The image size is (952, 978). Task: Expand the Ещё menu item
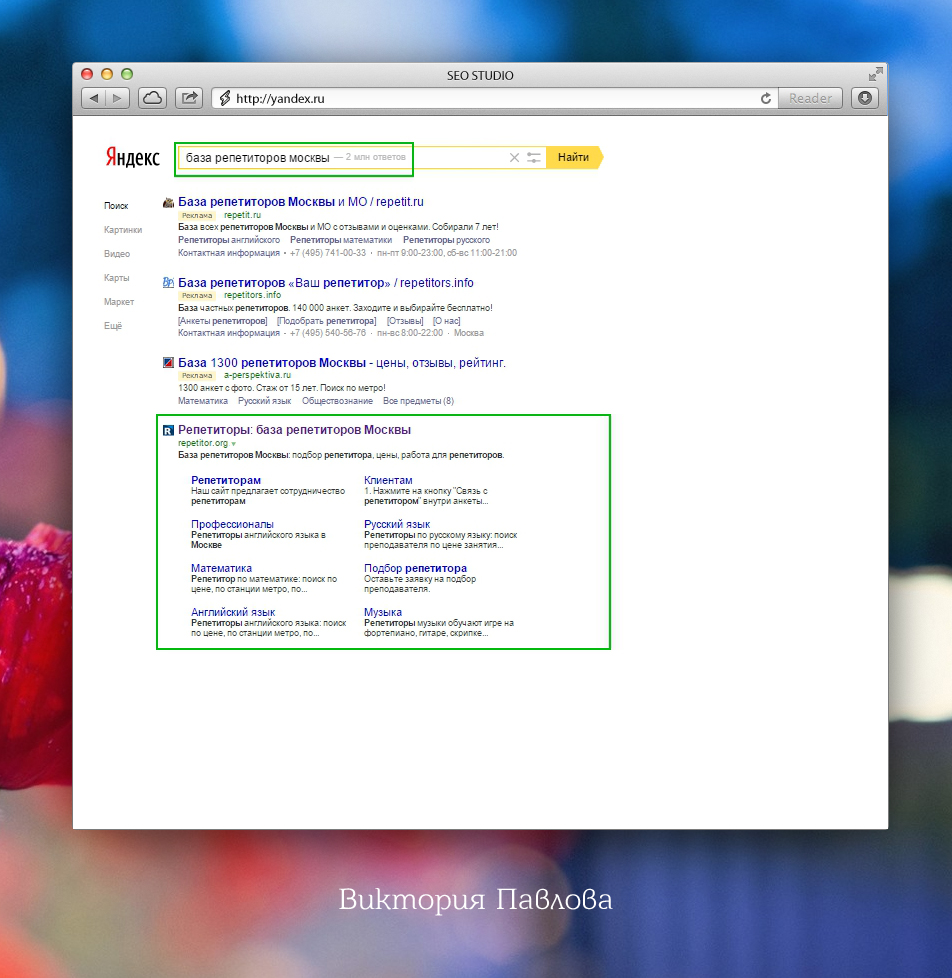coord(113,326)
